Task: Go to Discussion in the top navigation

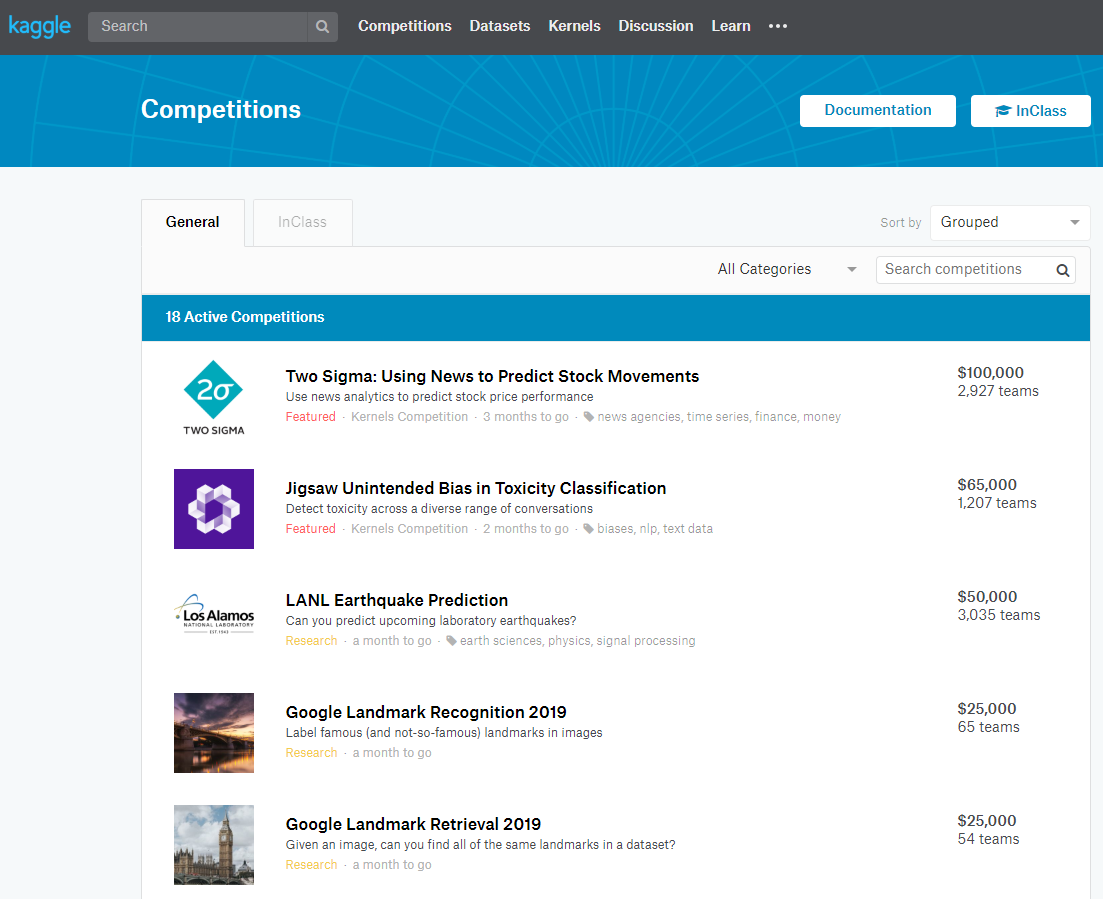Action: [x=656, y=26]
